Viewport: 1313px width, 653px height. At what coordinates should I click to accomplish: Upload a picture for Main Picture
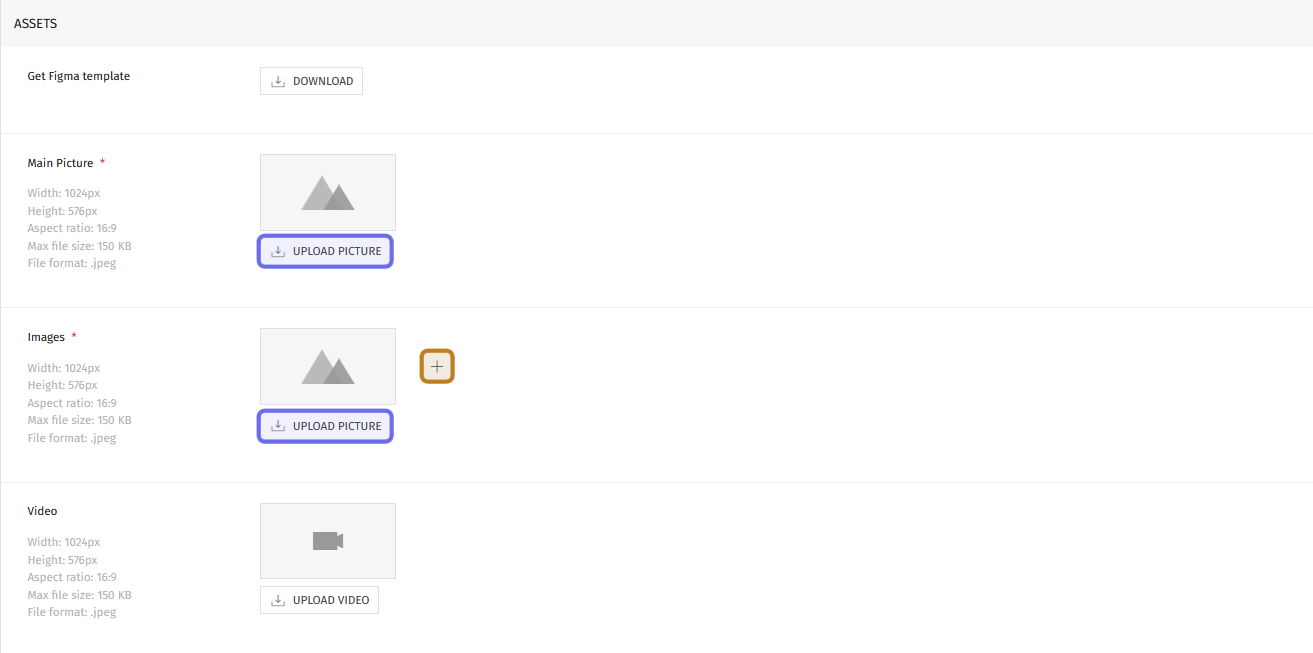tap(326, 251)
